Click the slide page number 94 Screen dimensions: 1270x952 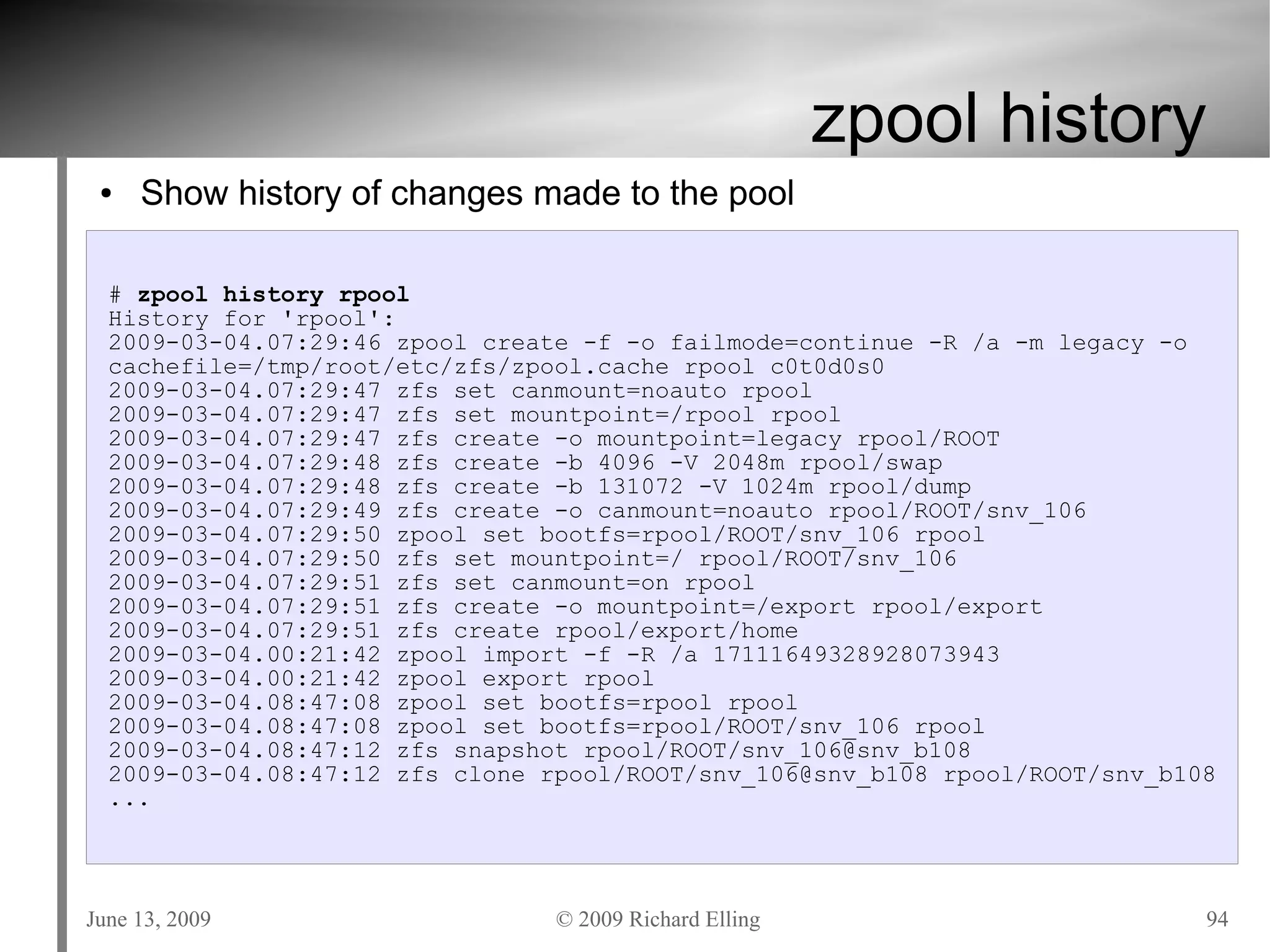click(1217, 919)
